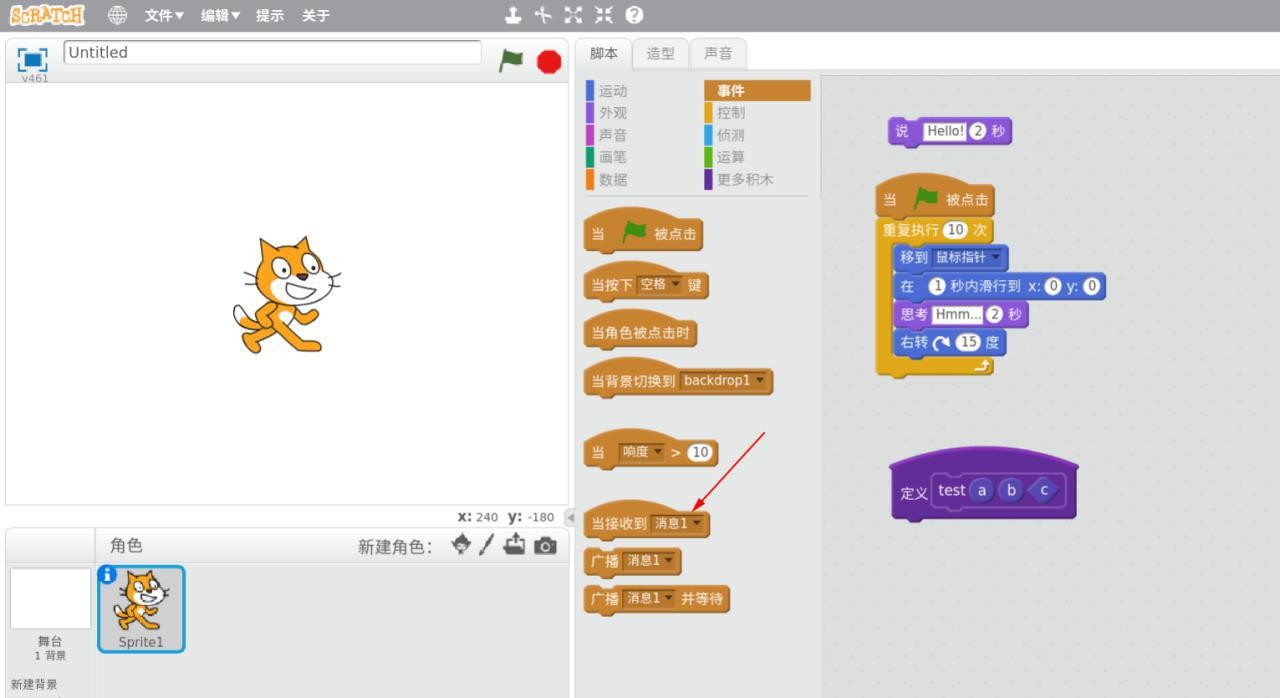Click the block help question icon
1280x698 pixels.
[633, 15]
